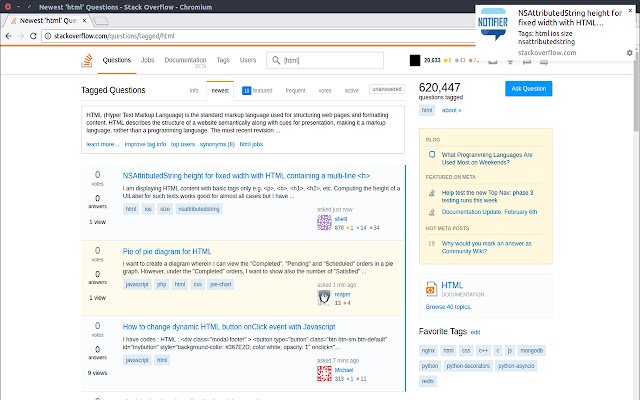This screenshot has width=640, height=400.
Task: Open the black user avatar profile
Action: click(415, 60)
